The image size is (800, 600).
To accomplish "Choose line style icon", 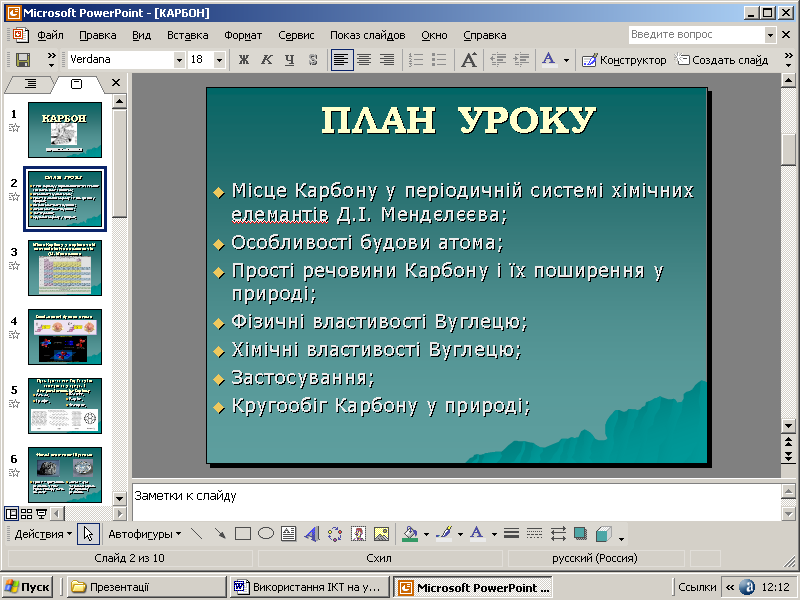I will [x=511, y=534].
